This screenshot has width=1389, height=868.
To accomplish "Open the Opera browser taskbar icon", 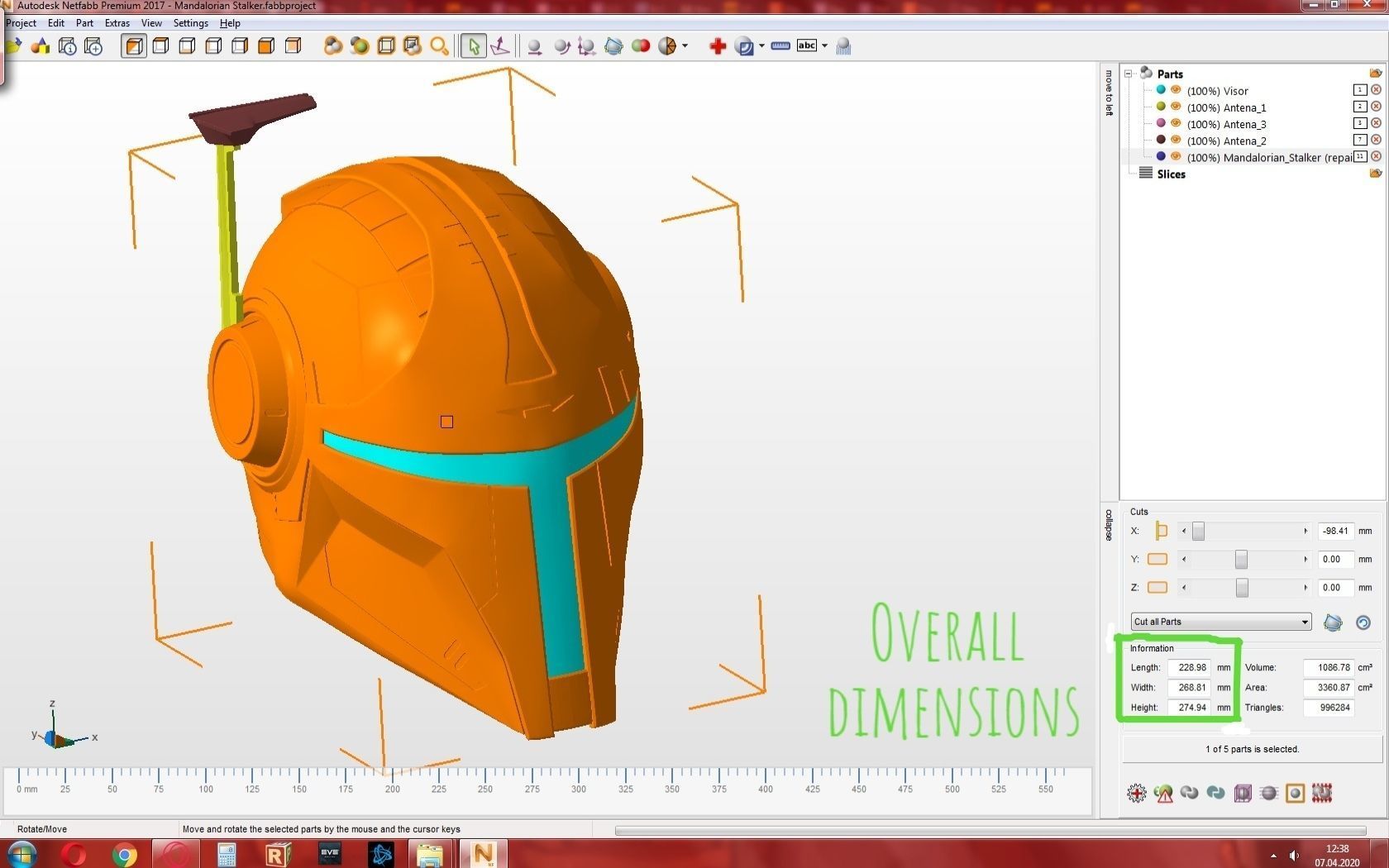I will point(74,855).
